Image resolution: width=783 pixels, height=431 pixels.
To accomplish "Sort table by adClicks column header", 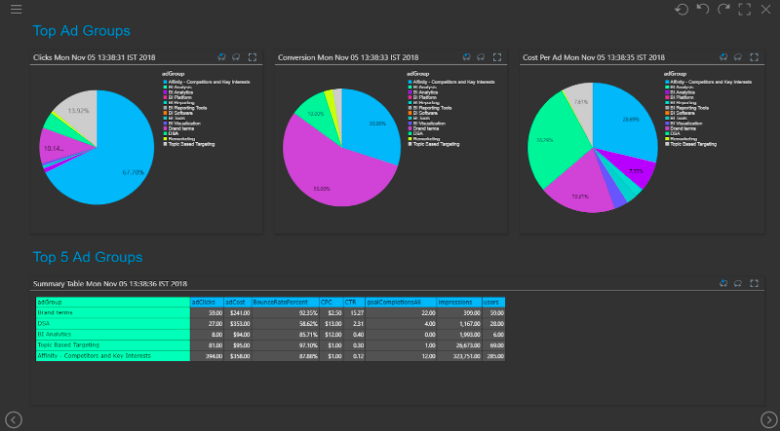I will coord(206,301).
